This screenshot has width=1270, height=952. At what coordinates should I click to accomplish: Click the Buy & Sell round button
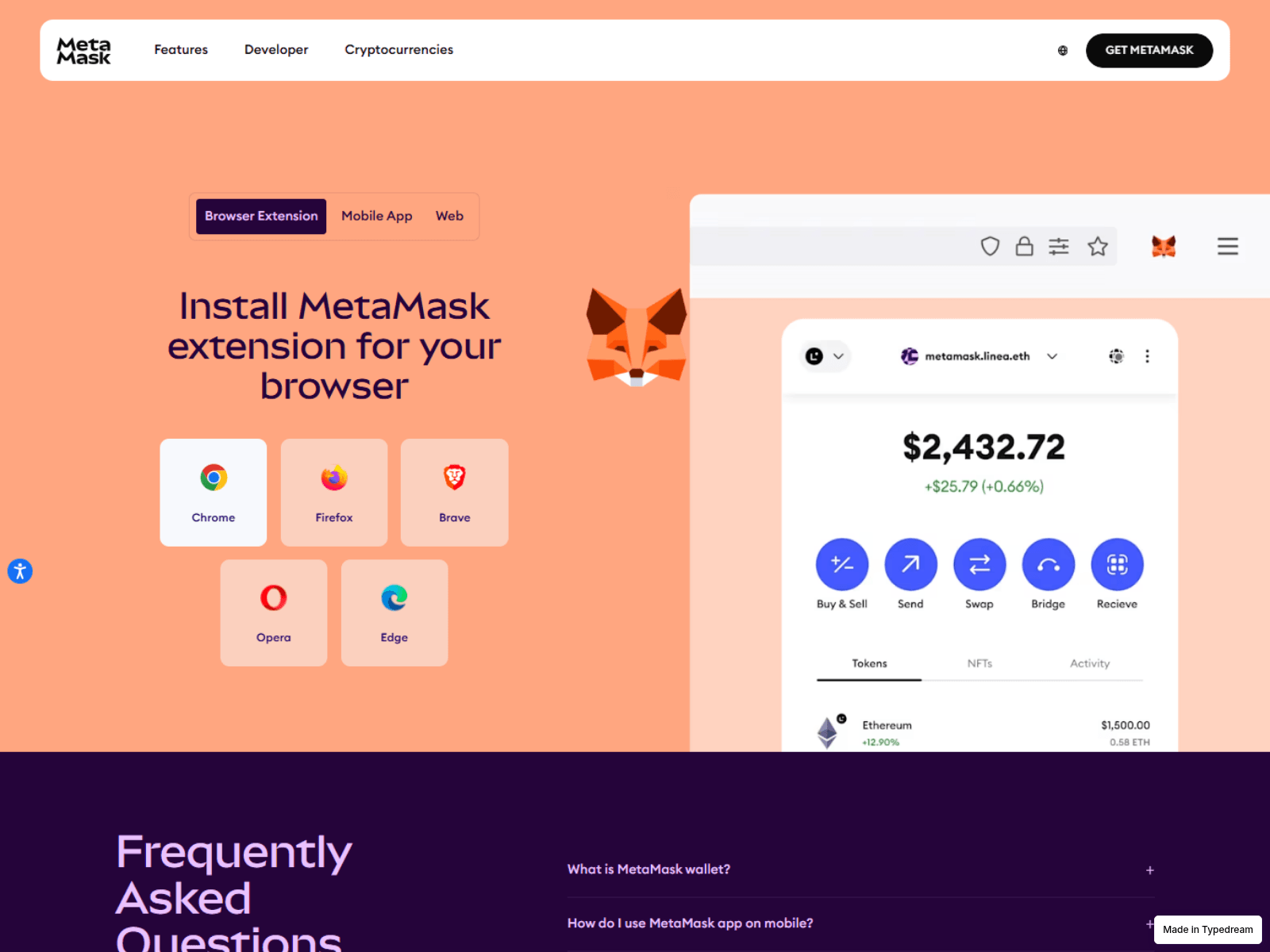(x=842, y=564)
